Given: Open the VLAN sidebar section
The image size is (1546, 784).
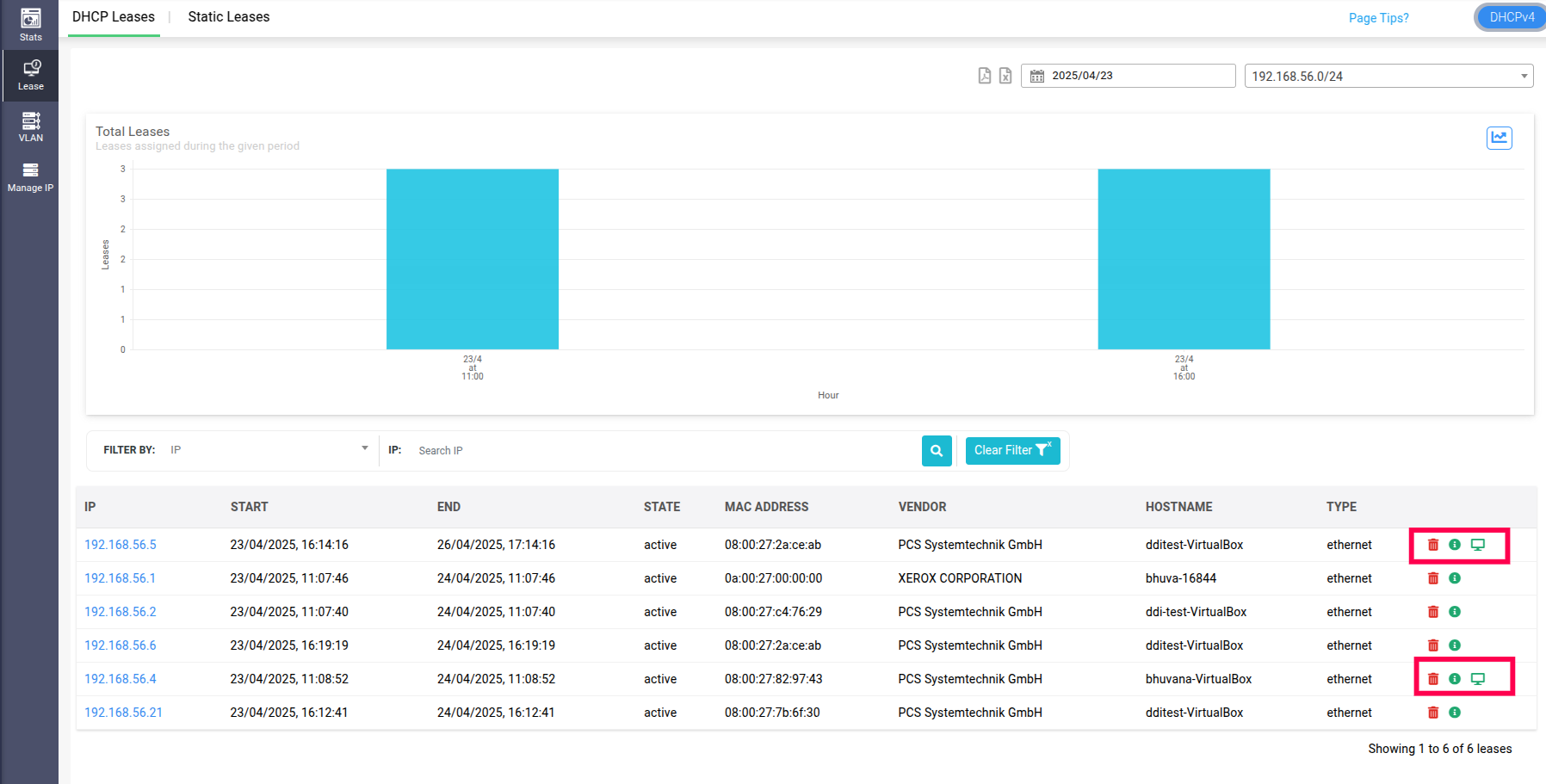Looking at the screenshot, I should click(x=30, y=127).
